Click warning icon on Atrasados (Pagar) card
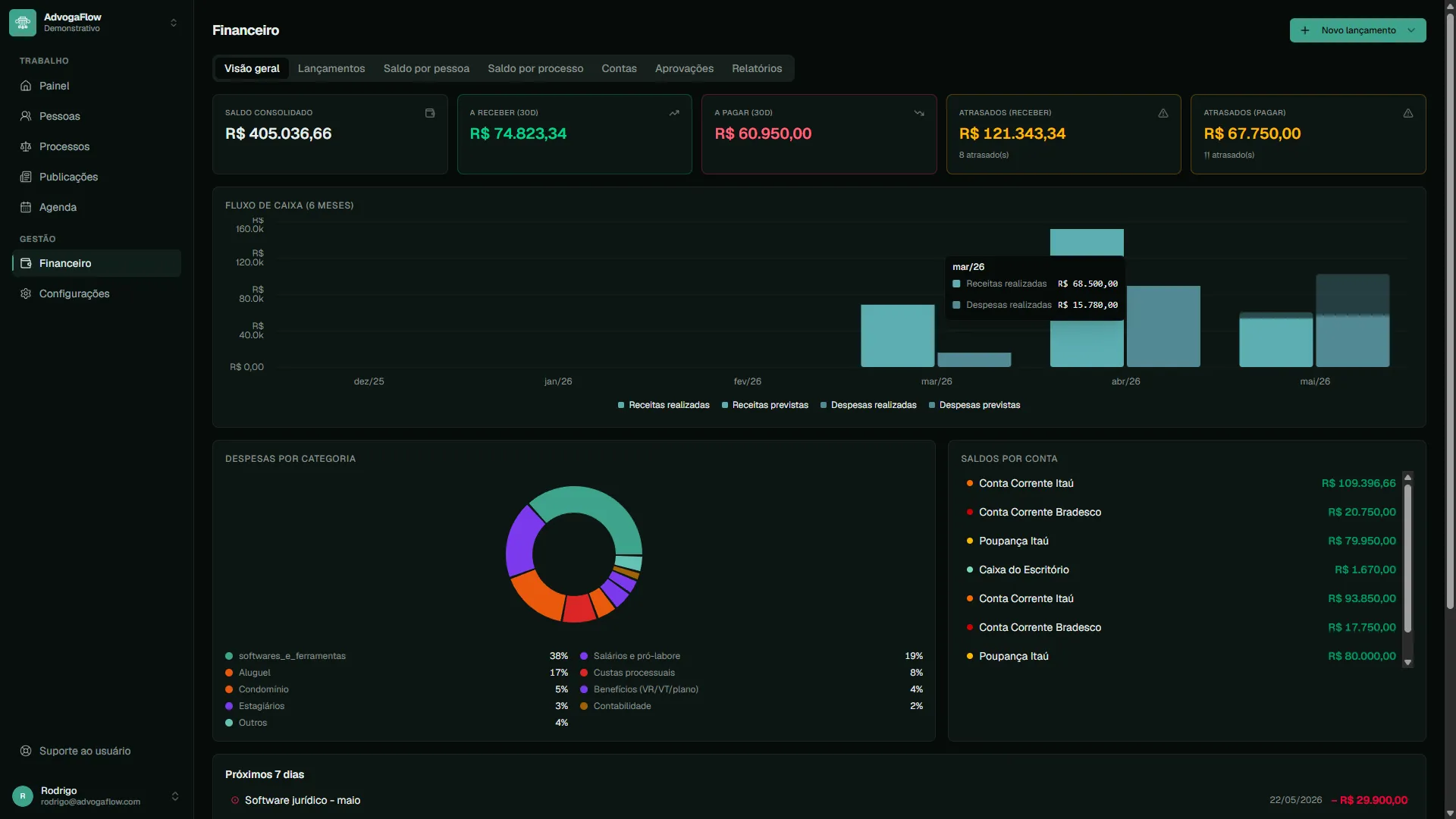 point(1408,113)
